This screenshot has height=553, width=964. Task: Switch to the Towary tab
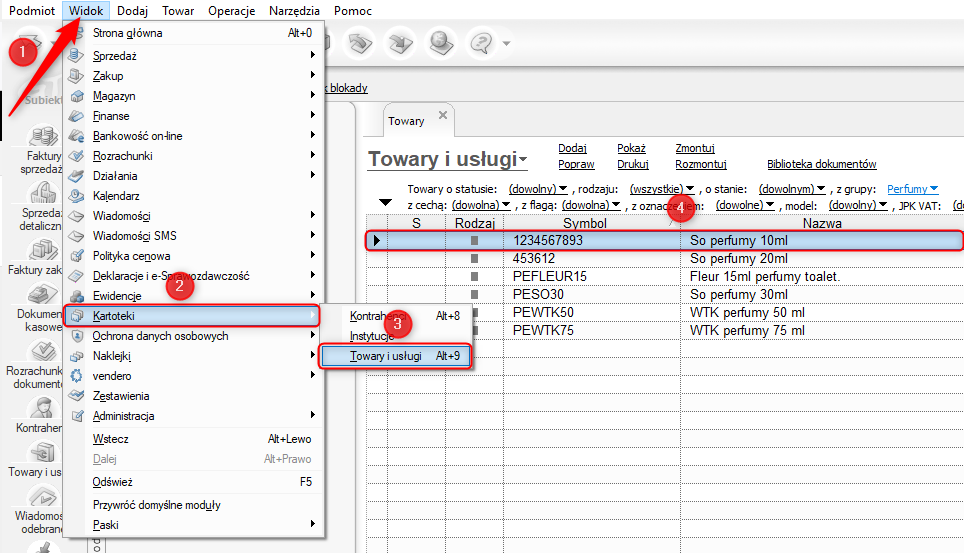click(x=406, y=121)
